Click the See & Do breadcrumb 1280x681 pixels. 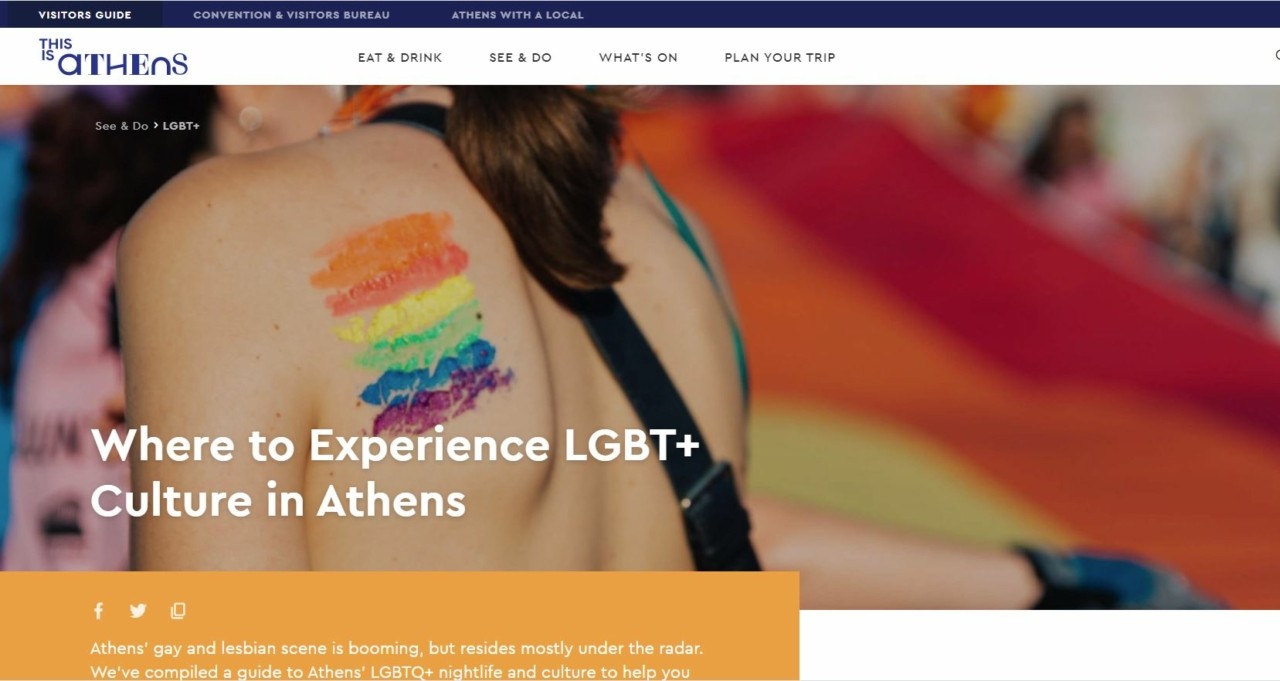[121, 126]
